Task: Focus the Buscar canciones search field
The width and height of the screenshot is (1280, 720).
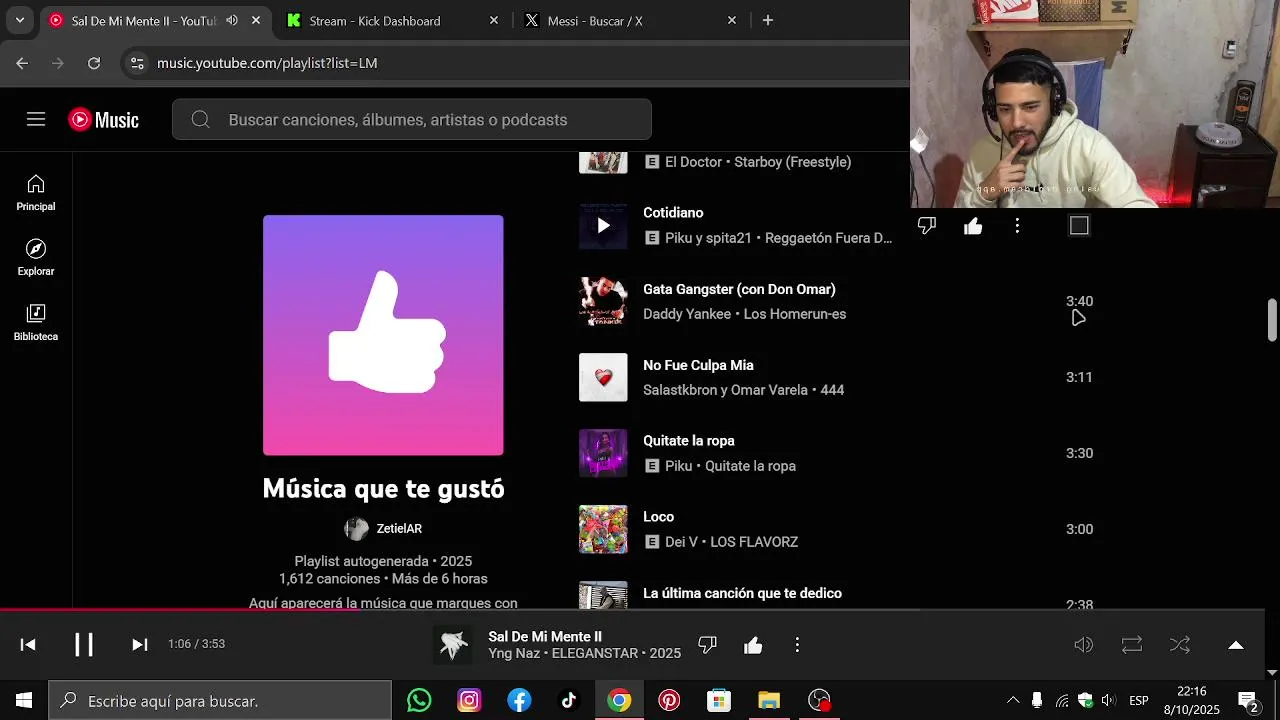Action: coord(412,120)
